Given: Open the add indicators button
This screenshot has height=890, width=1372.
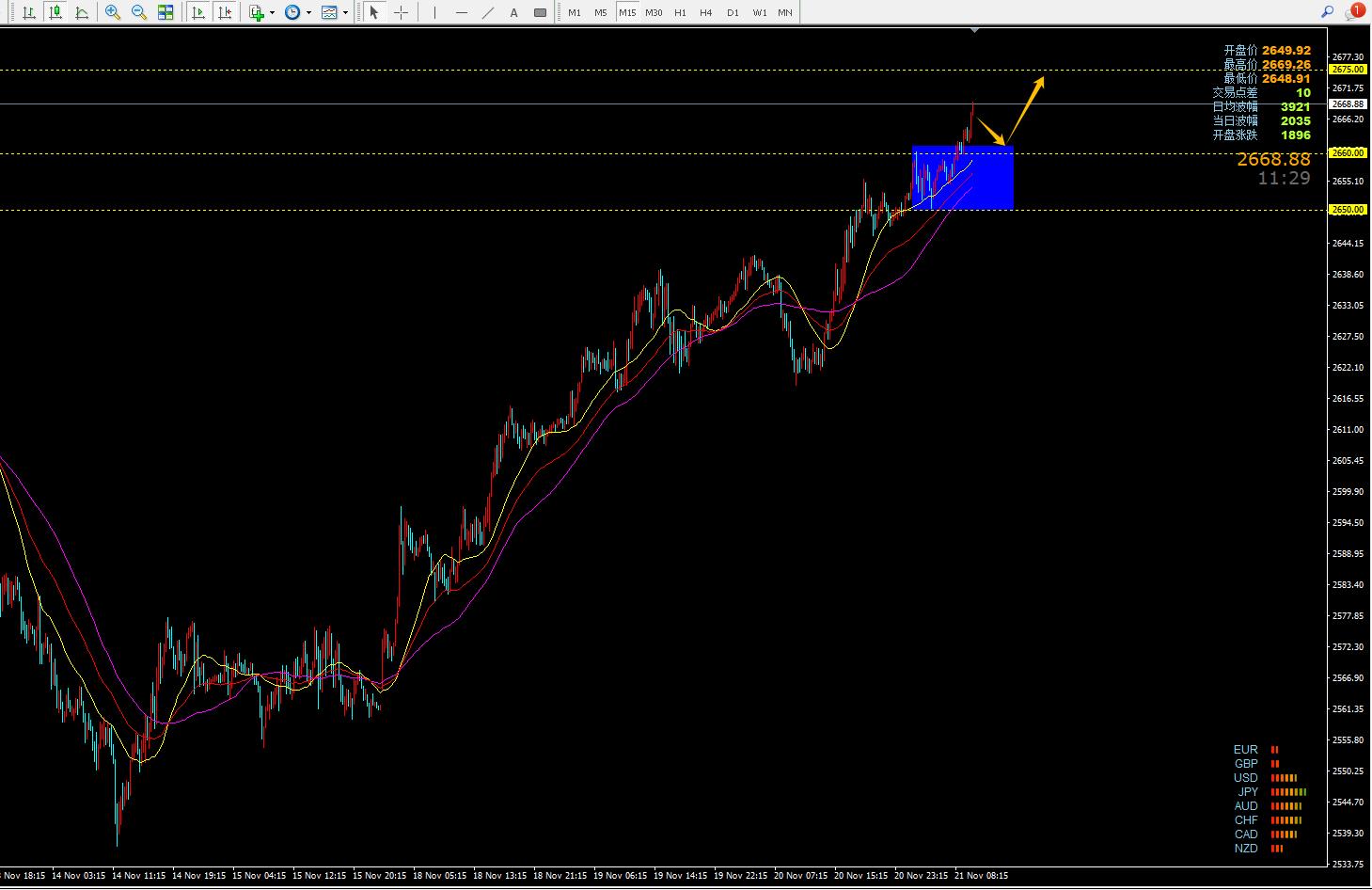Looking at the screenshot, I should [x=257, y=12].
